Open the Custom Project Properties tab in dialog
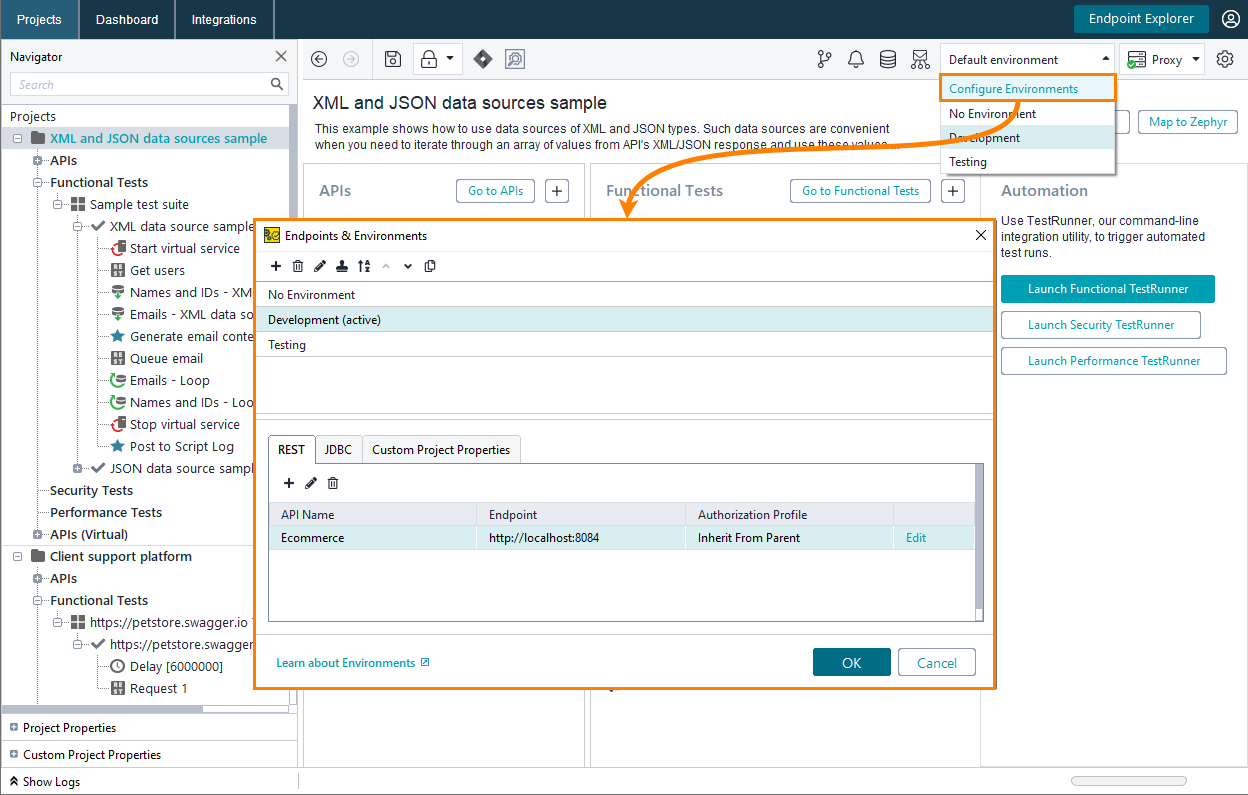 [x=441, y=450]
